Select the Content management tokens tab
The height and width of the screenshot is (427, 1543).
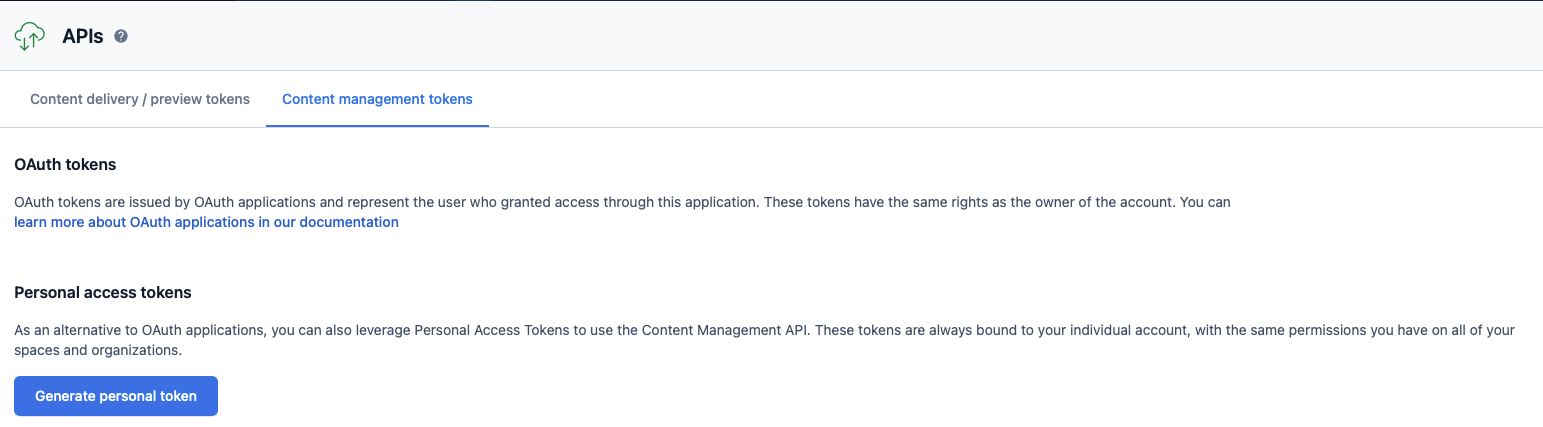pos(377,99)
